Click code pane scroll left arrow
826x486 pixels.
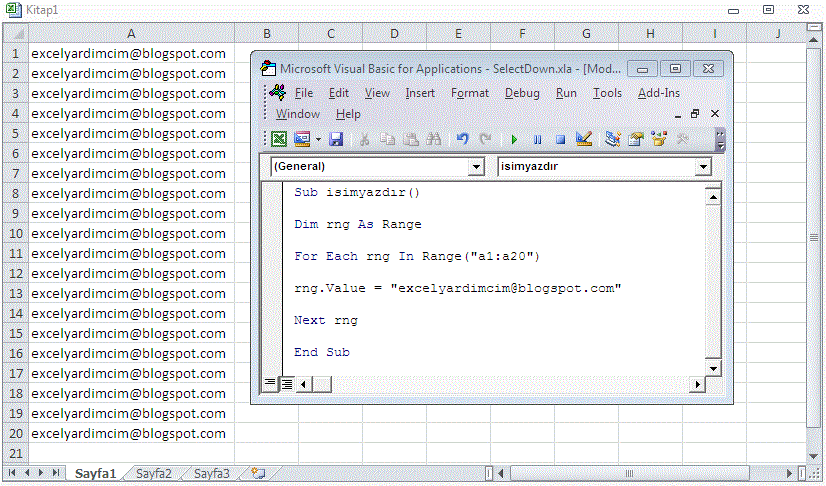(303, 384)
